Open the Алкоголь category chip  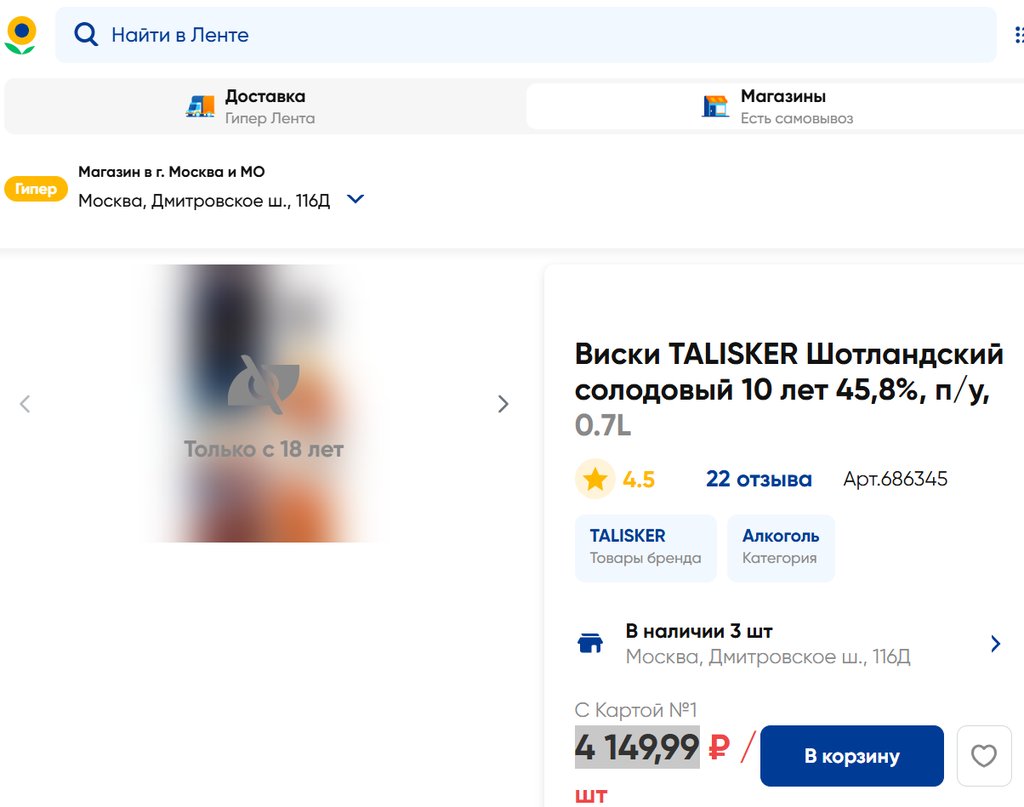pyautogui.click(x=780, y=546)
